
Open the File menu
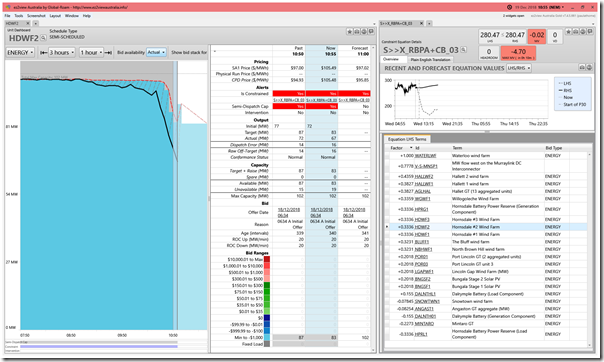coord(7,16)
